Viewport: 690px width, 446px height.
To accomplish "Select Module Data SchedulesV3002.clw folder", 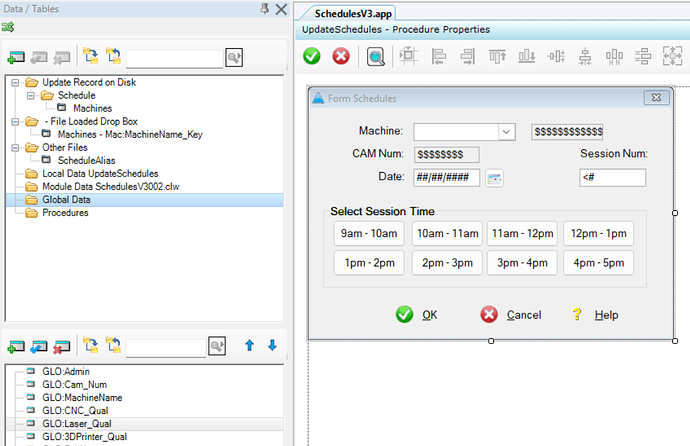I will click(110, 186).
